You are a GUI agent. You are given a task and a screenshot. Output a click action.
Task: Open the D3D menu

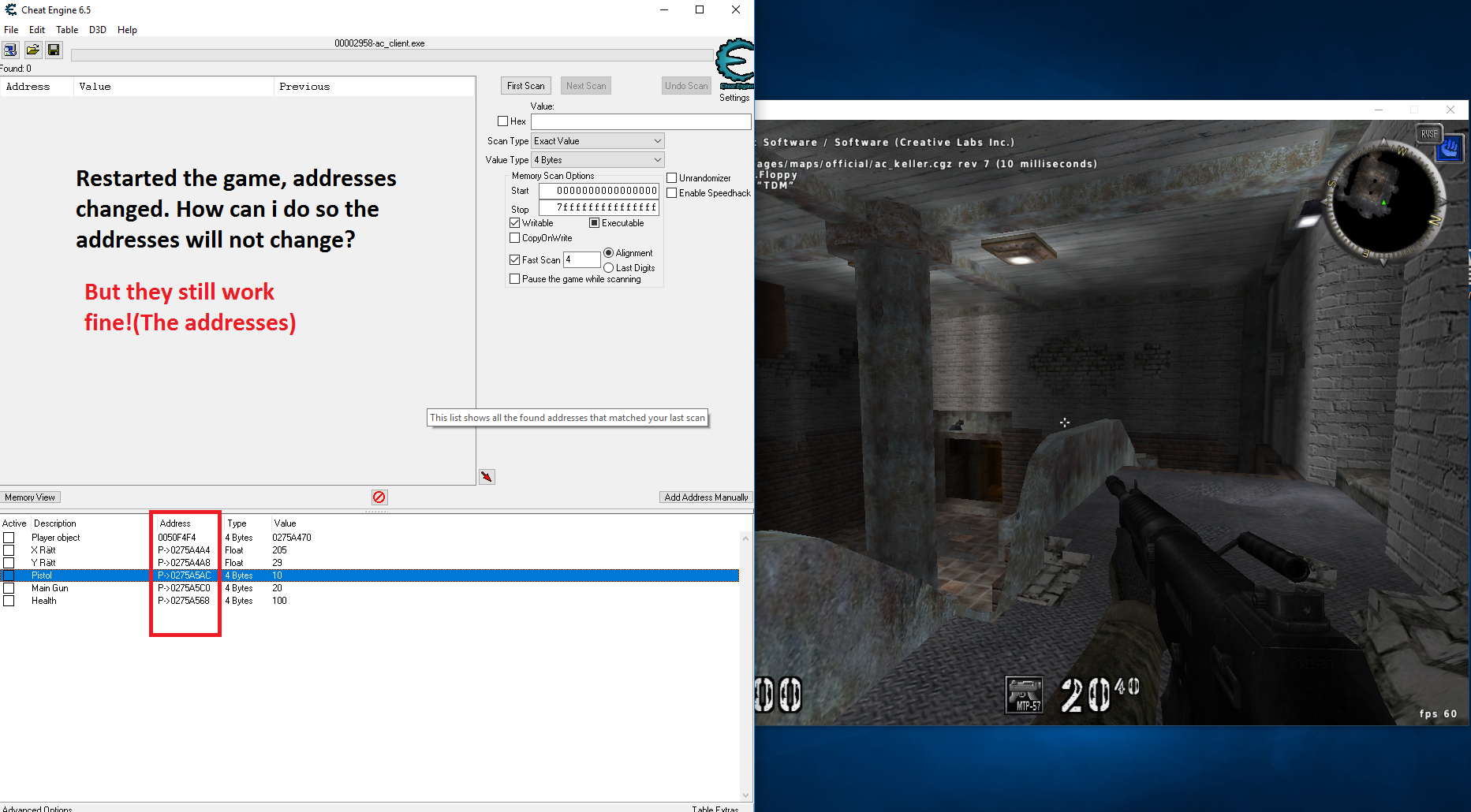[97, 30]
